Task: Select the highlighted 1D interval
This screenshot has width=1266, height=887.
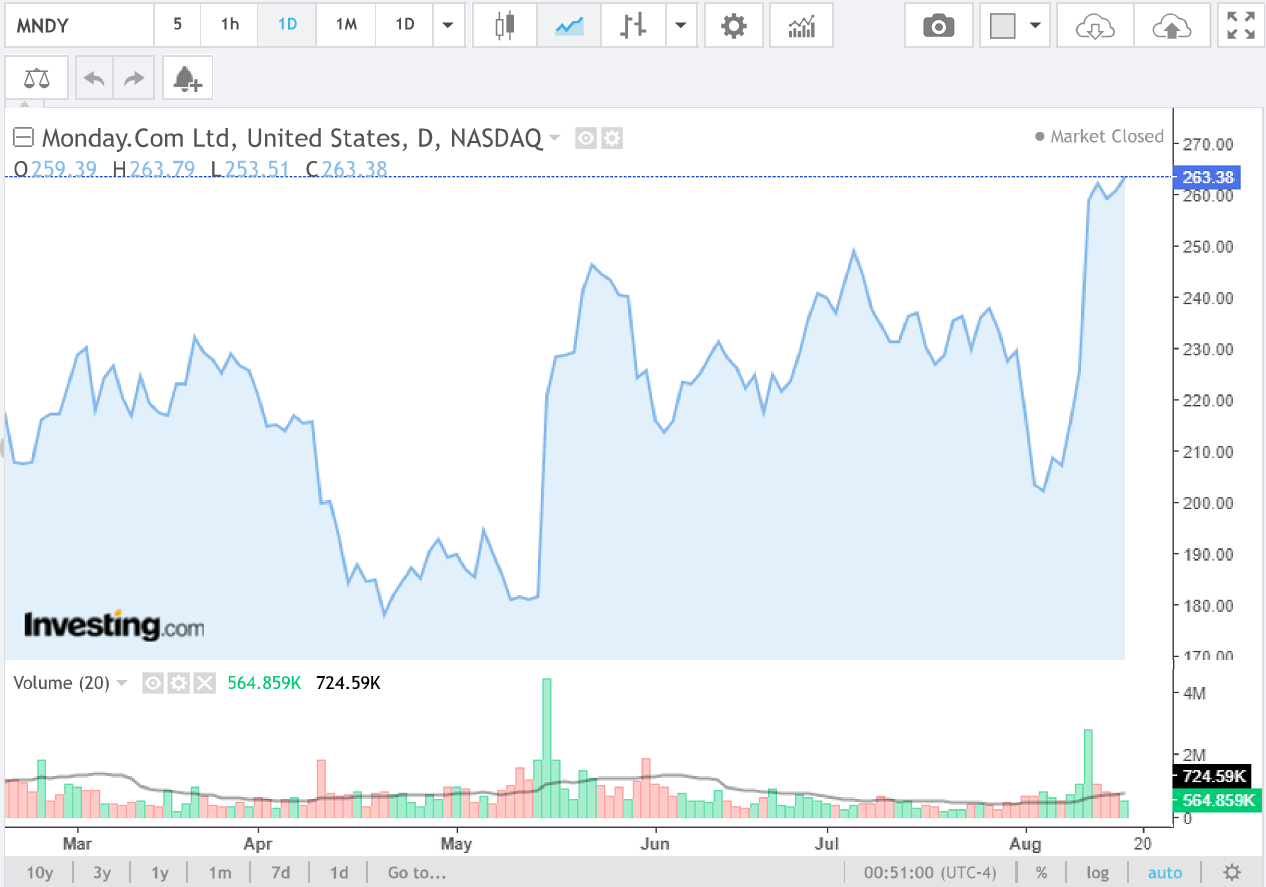Action: point(288,25)
